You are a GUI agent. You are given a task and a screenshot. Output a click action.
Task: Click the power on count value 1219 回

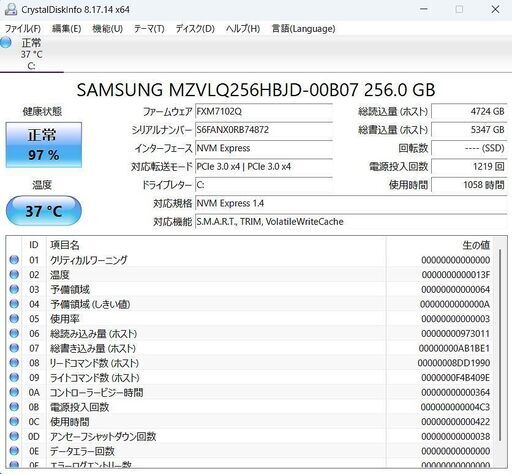click(469, 166)
